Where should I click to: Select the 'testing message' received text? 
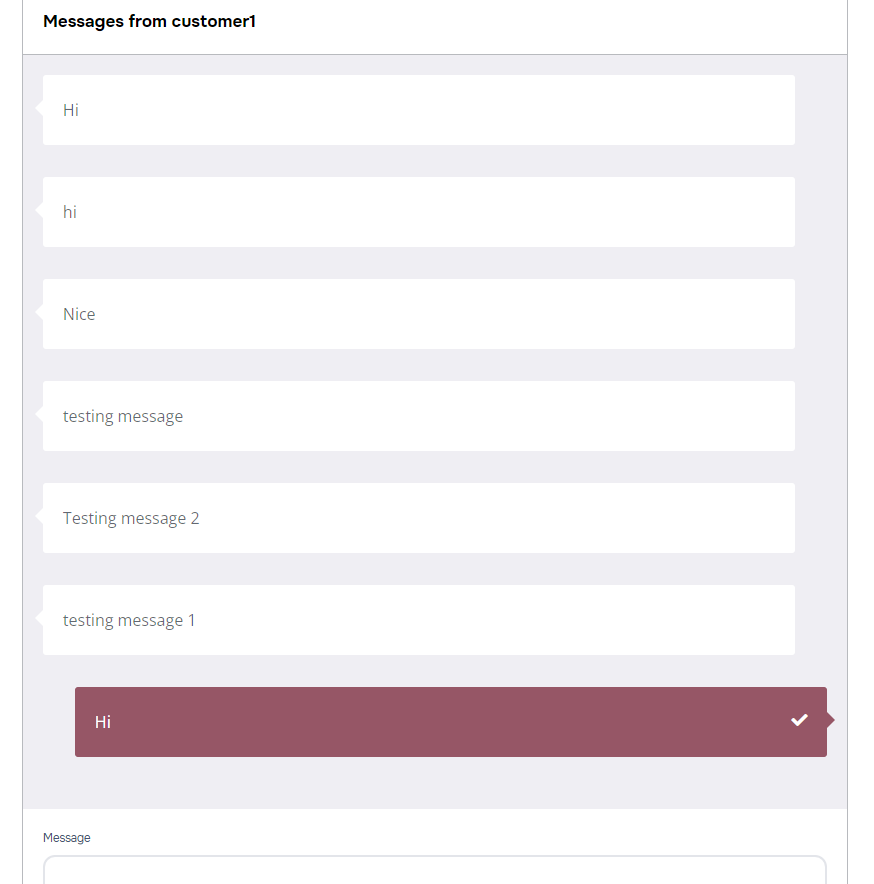(123, 416)
